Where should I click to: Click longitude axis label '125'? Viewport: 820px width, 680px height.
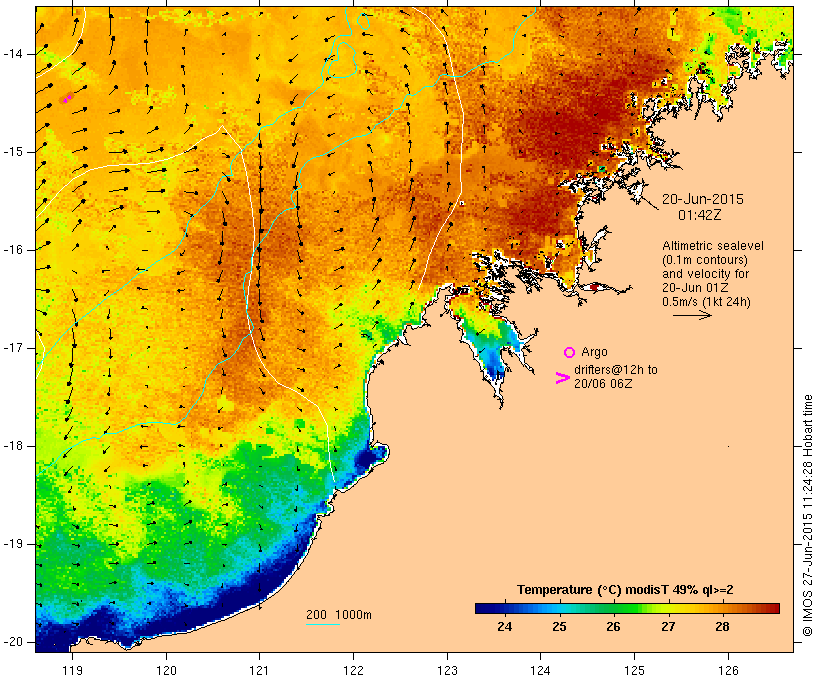point(634,670)
